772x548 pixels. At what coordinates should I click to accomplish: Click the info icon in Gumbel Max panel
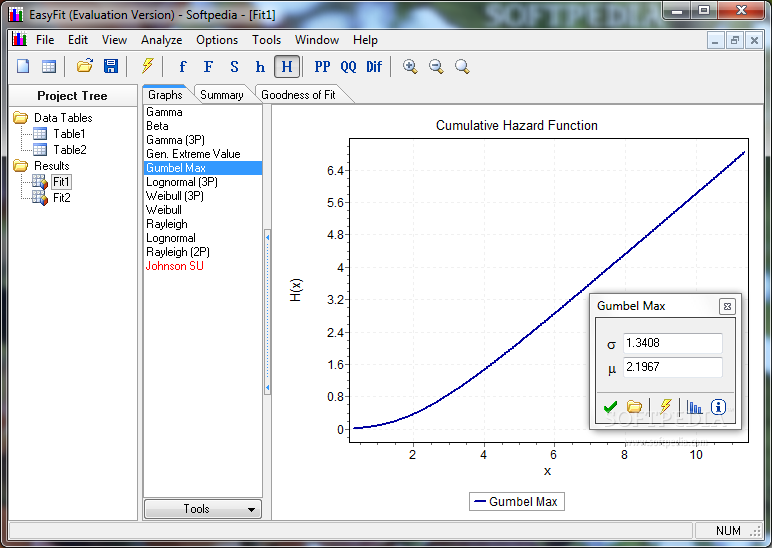pos(718,407)
